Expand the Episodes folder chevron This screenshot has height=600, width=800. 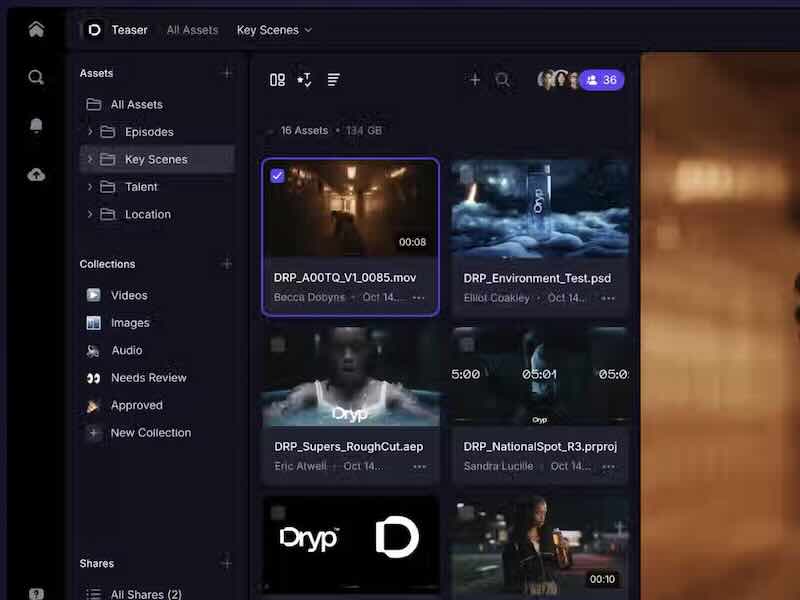pyautogui.click(x=90, y=132)
